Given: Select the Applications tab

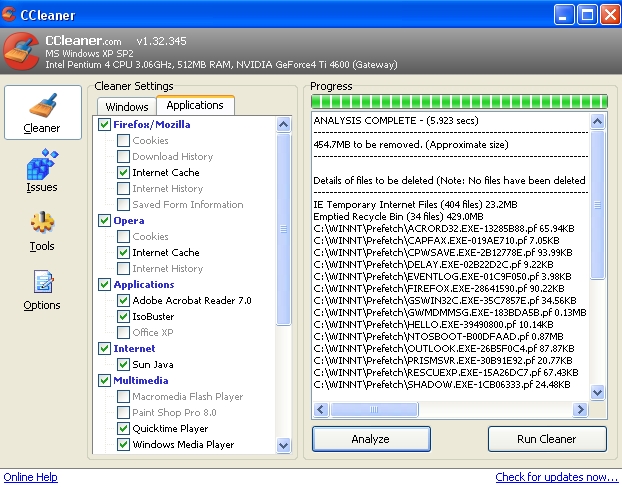Looking at the screenshot, I should tap(195, 105).
